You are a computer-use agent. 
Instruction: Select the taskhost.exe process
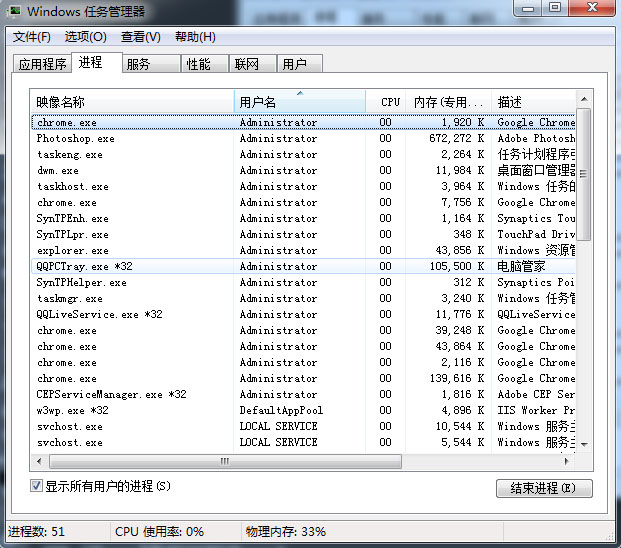pyautogui.click(x=303, y=186)
